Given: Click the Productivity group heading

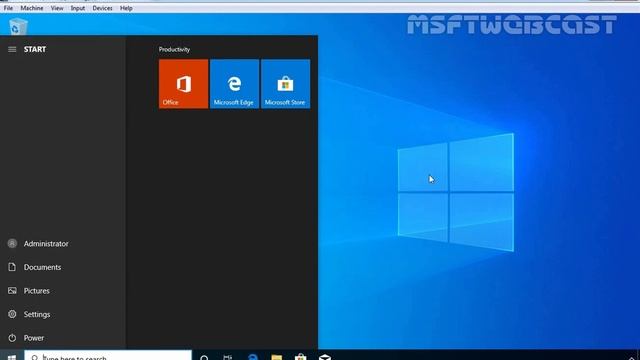Looking at the screenshot, I should [x=174, y=49].
